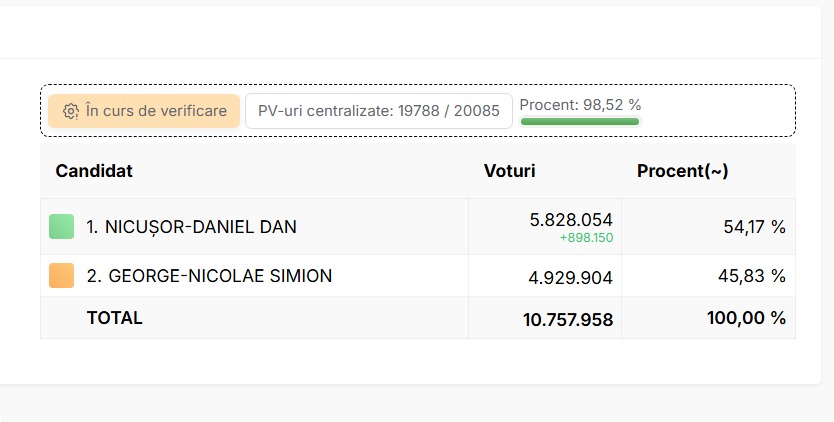Screen dimensions: 834x422
Task: Click the 'În curs de verificare' status badge
Action: click(144, 111)
